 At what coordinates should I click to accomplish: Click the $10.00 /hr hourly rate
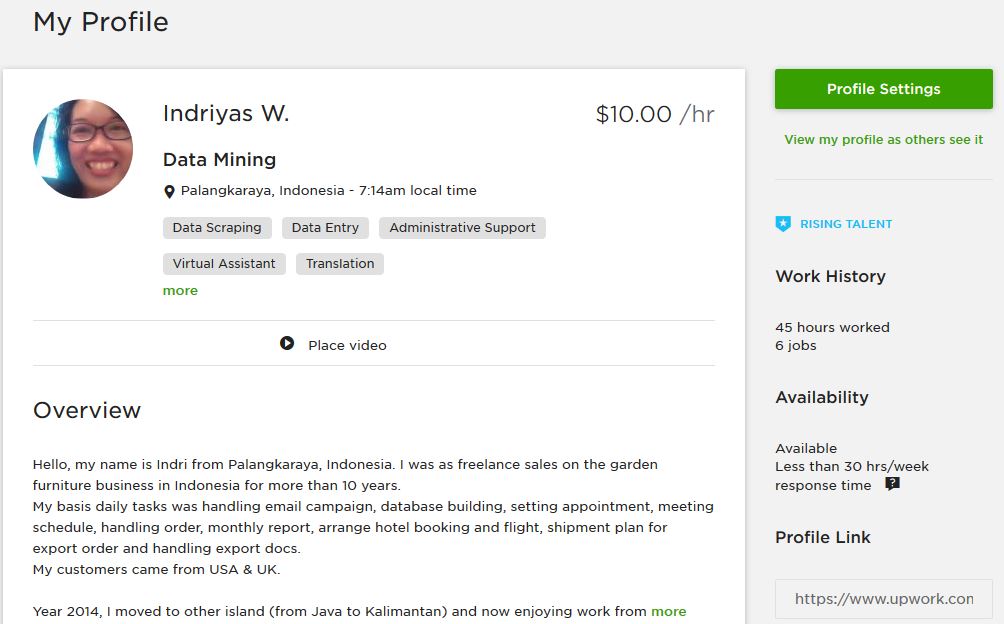coord(655,115)
